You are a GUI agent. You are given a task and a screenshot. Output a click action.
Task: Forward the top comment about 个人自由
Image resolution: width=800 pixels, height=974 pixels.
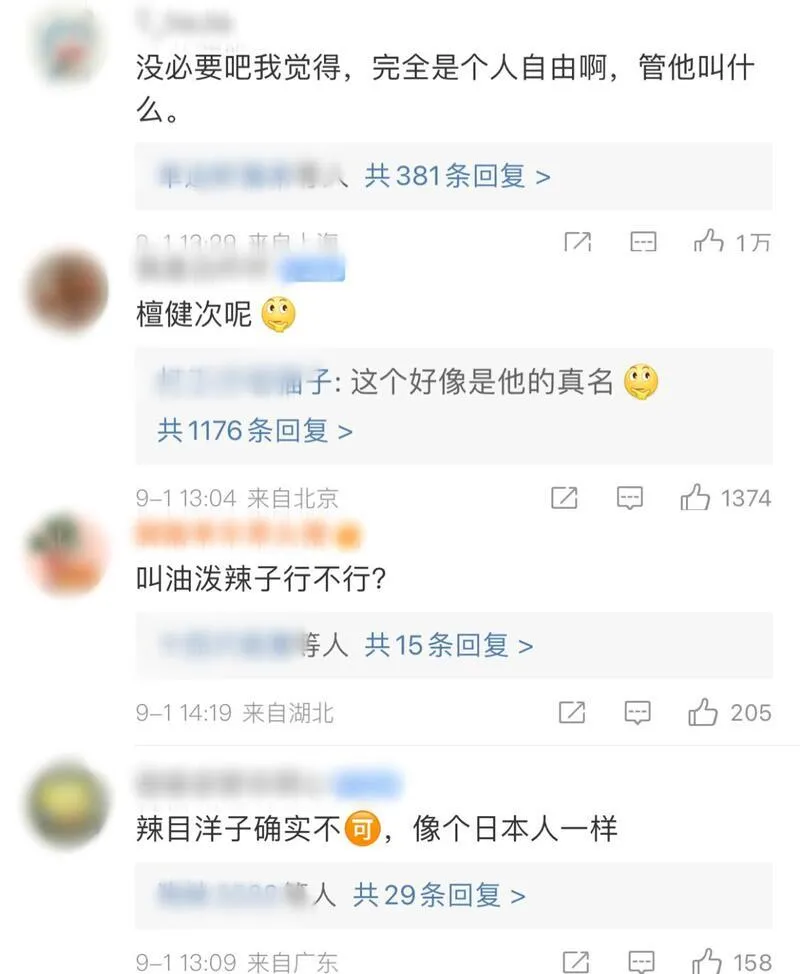tap(578, 242)
